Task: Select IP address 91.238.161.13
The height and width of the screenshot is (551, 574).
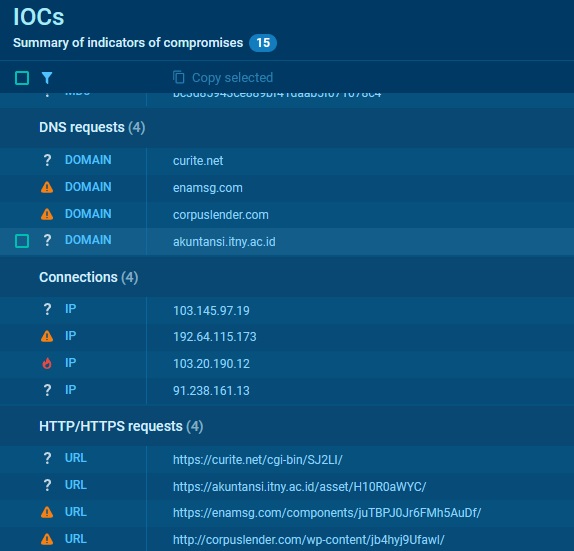Action: (211, 391)
